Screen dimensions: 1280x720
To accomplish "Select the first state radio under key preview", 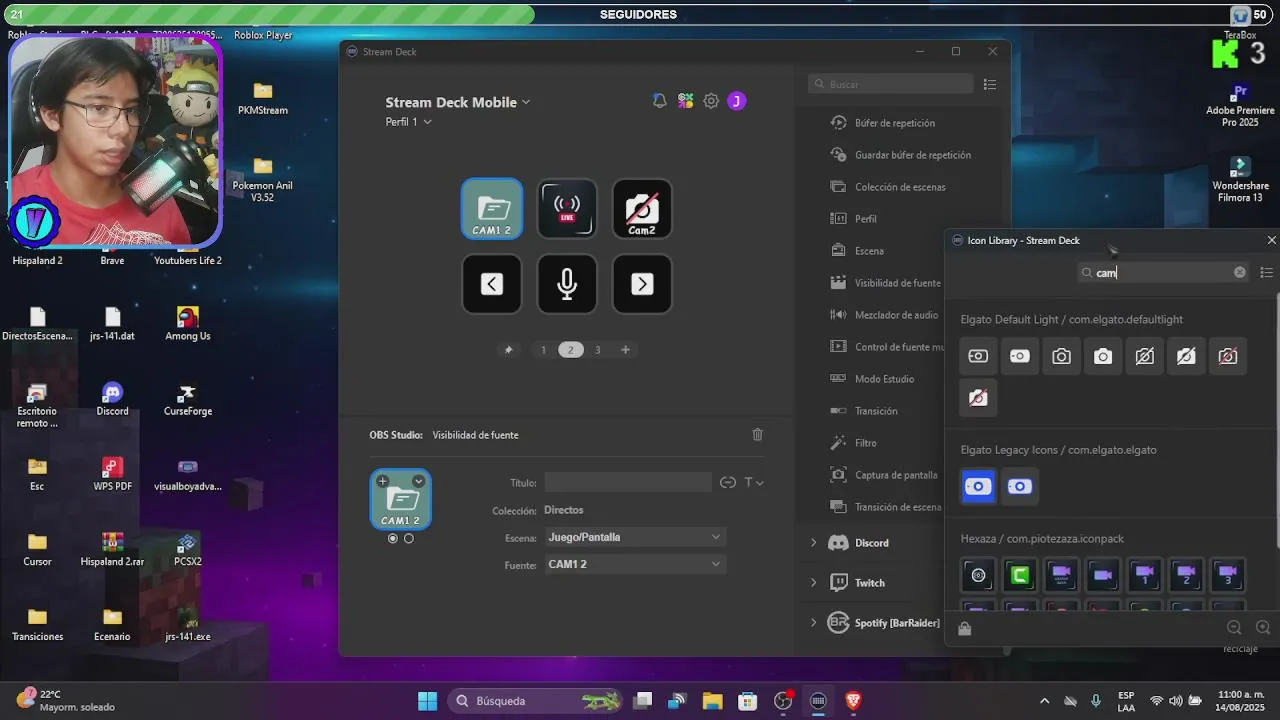I will coord(392,538).
